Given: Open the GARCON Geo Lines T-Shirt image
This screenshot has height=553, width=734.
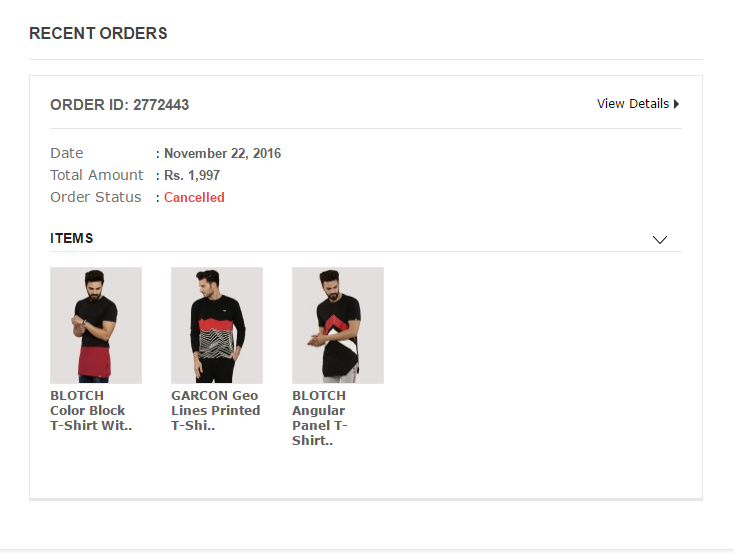Looking at the screenshot, I should pyautogui.click(x=217, y=325).
